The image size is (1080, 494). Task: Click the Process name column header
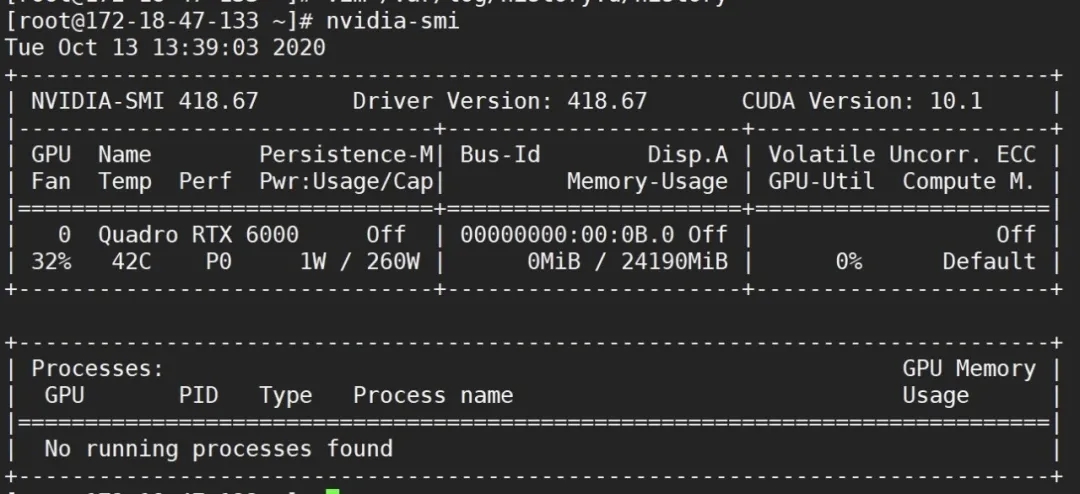(x=433, y=395)
